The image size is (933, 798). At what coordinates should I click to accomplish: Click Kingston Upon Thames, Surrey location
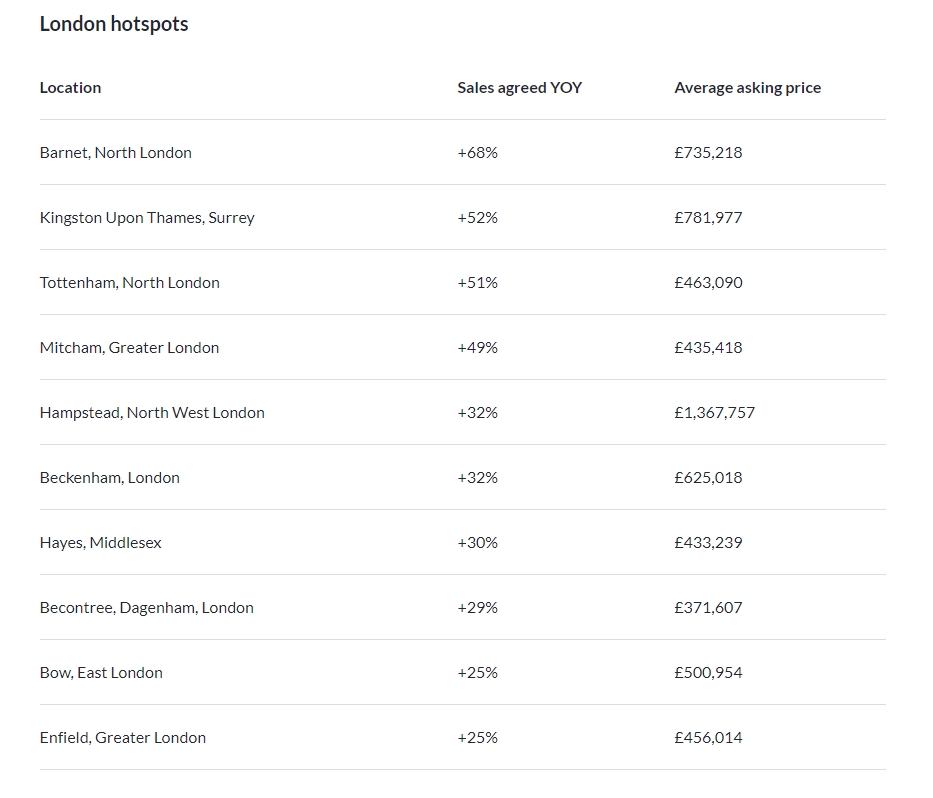coord(147,218)
